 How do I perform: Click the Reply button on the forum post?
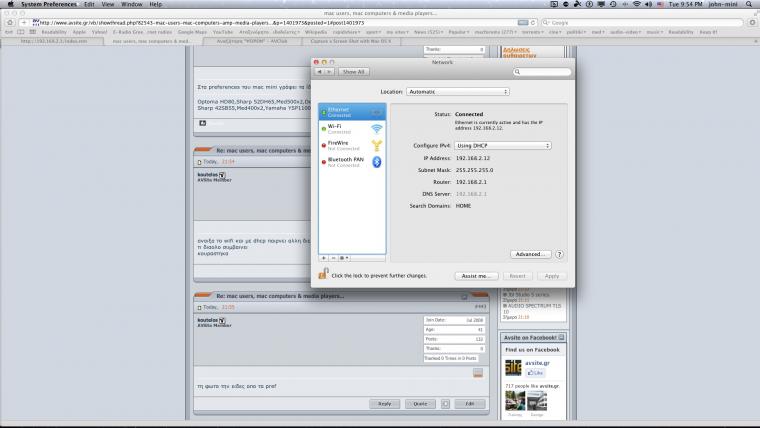pos(384,403)
